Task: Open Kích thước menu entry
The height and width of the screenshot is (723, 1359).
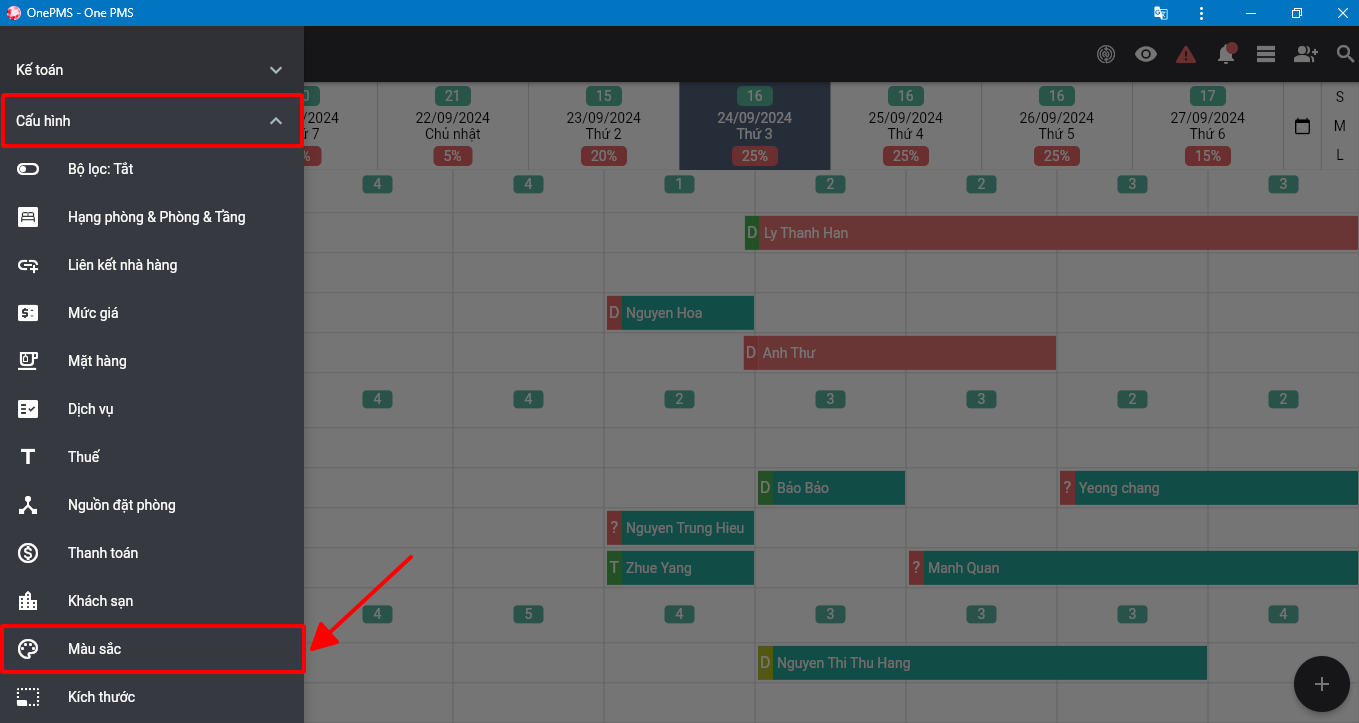Action: (x=152, y=697)
